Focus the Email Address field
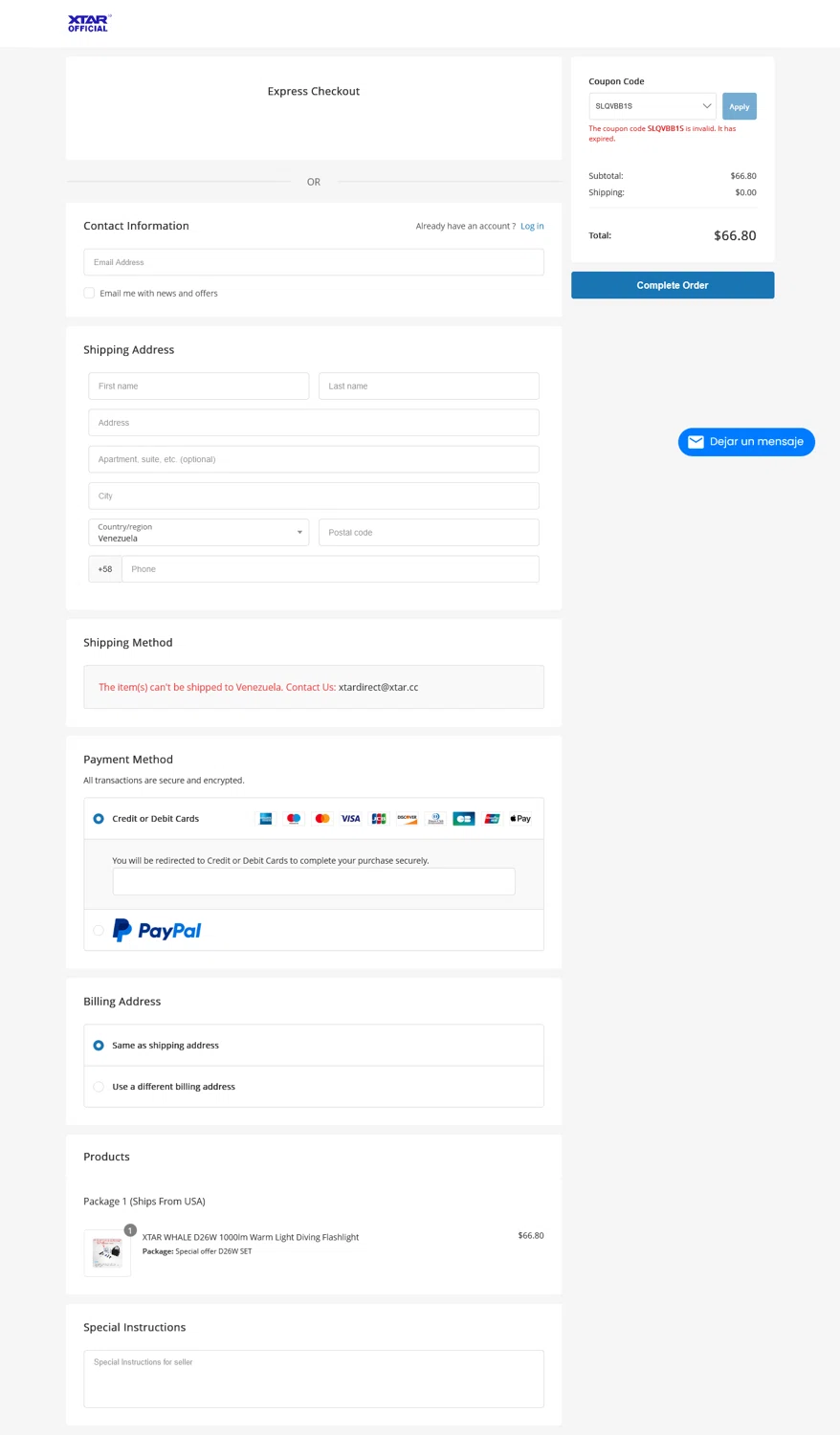 click(314, 262)
